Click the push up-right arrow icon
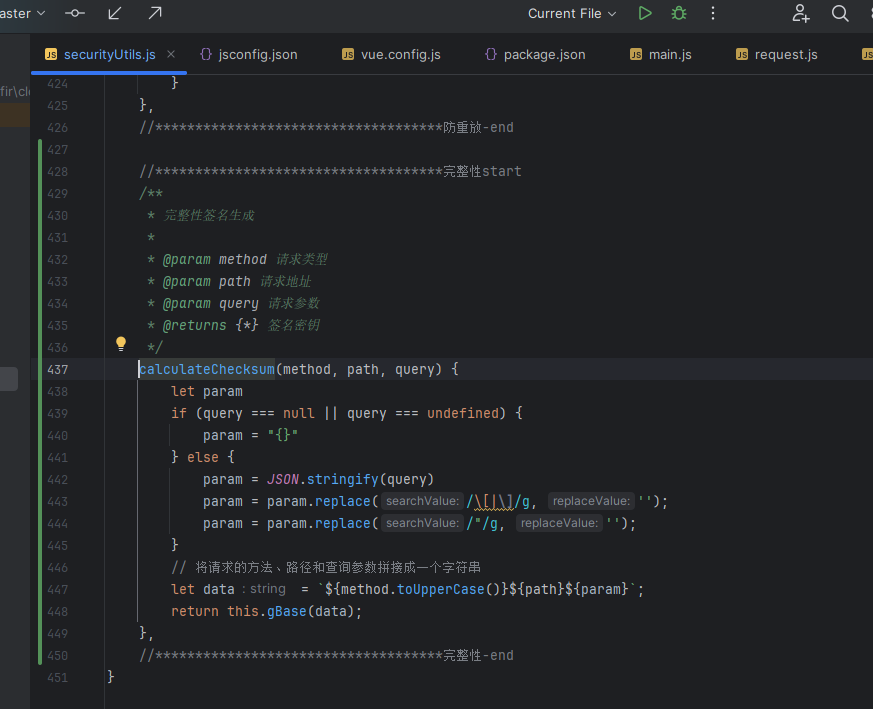This screenshot has height=709, width=873. coord(155,13)
